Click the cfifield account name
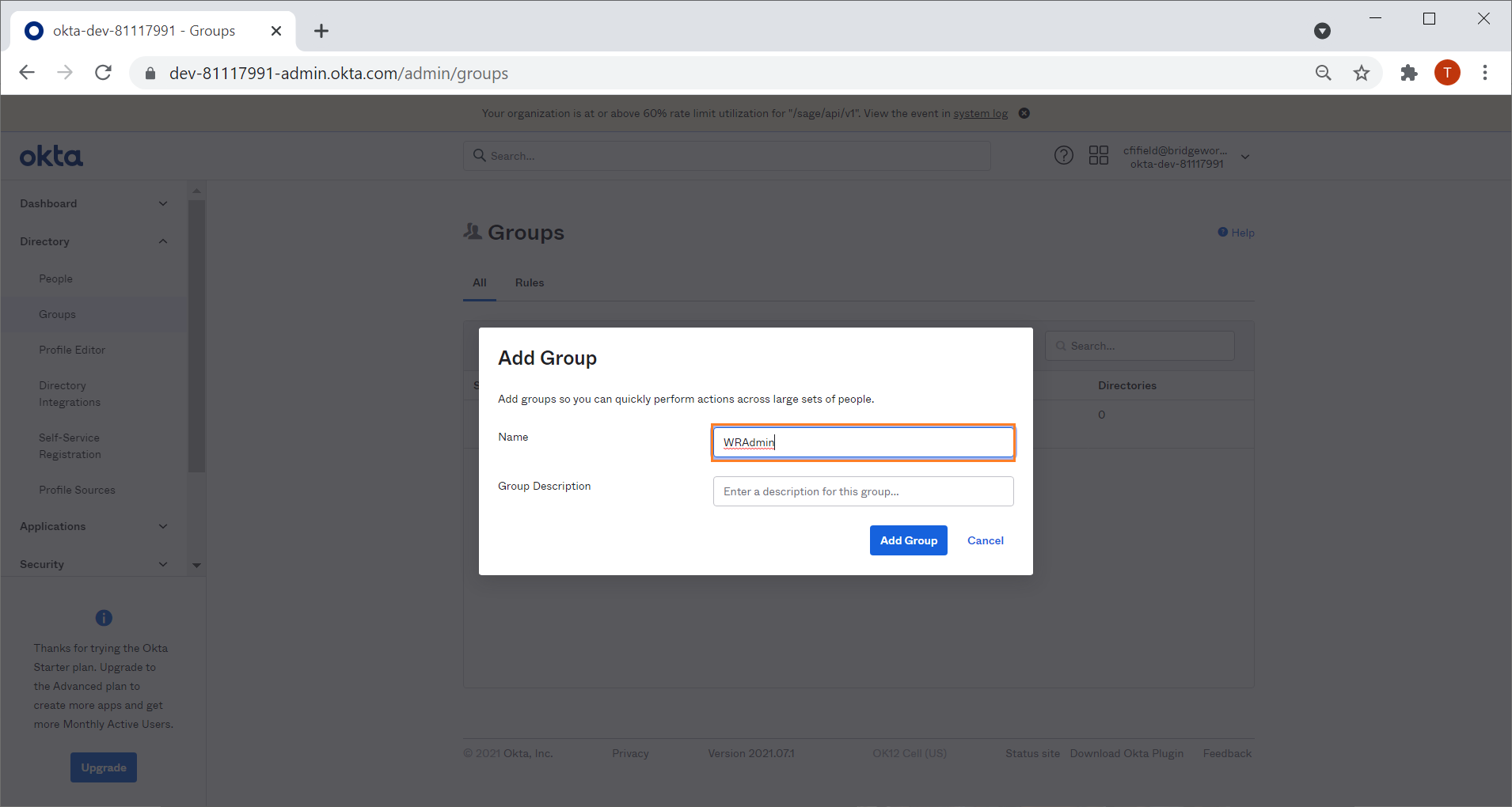1512x807 pixels. pyautogui.click(x=1176, y=150)
